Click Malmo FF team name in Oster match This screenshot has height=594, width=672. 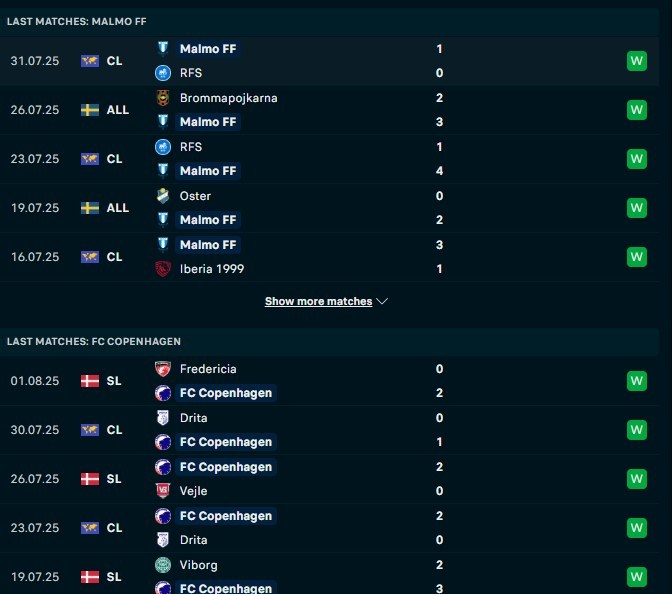(x=208, y=220)
